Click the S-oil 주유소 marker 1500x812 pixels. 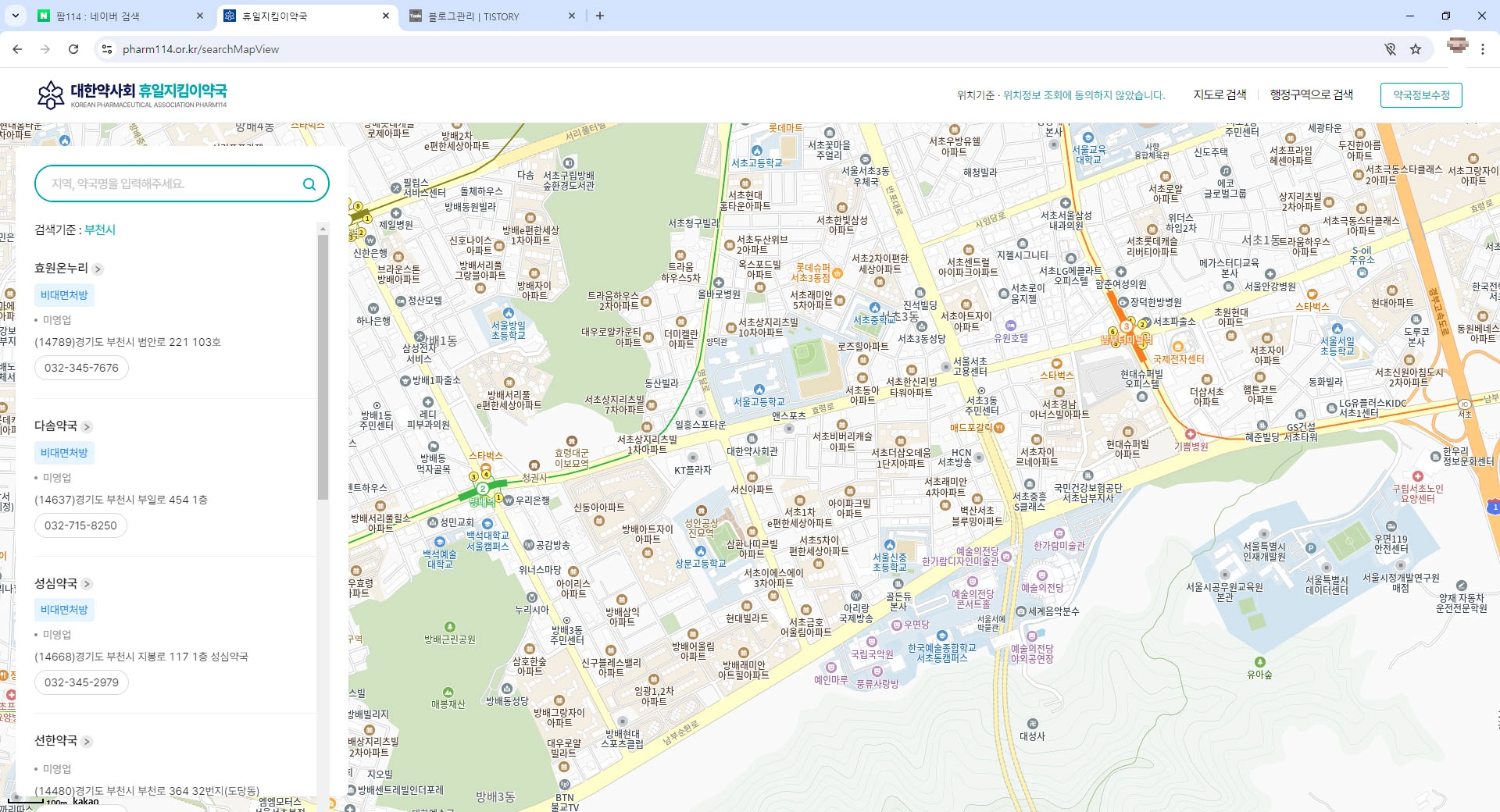pos(1362,272)
